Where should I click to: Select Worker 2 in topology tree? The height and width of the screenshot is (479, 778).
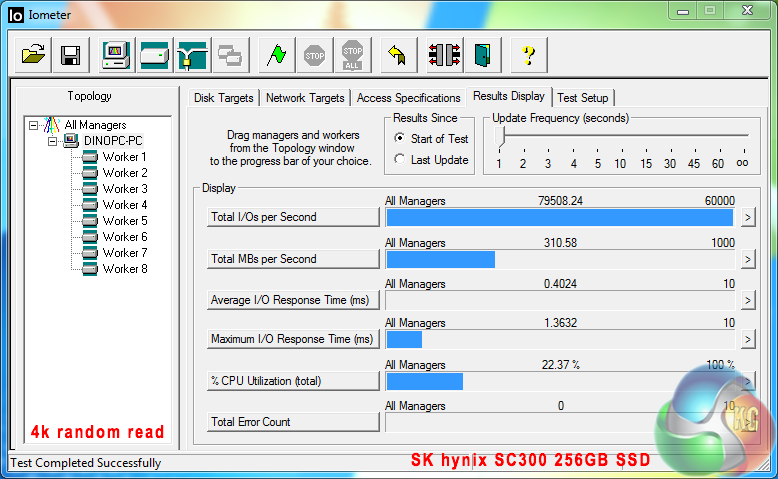125,173
